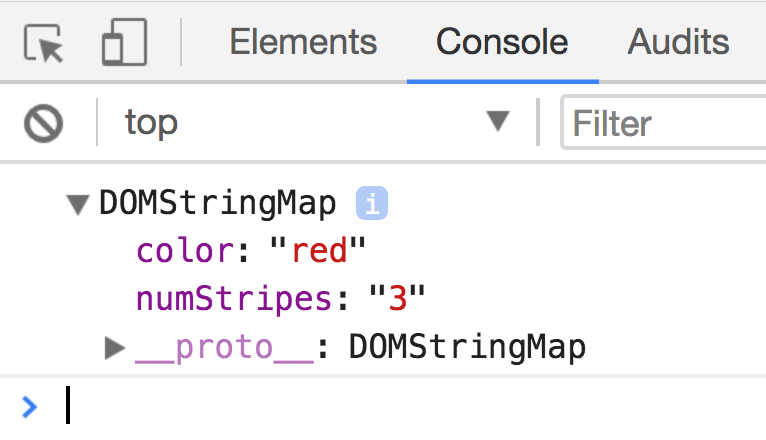Focus the console command input line
766x440 pixels.
tap(400, 406)
